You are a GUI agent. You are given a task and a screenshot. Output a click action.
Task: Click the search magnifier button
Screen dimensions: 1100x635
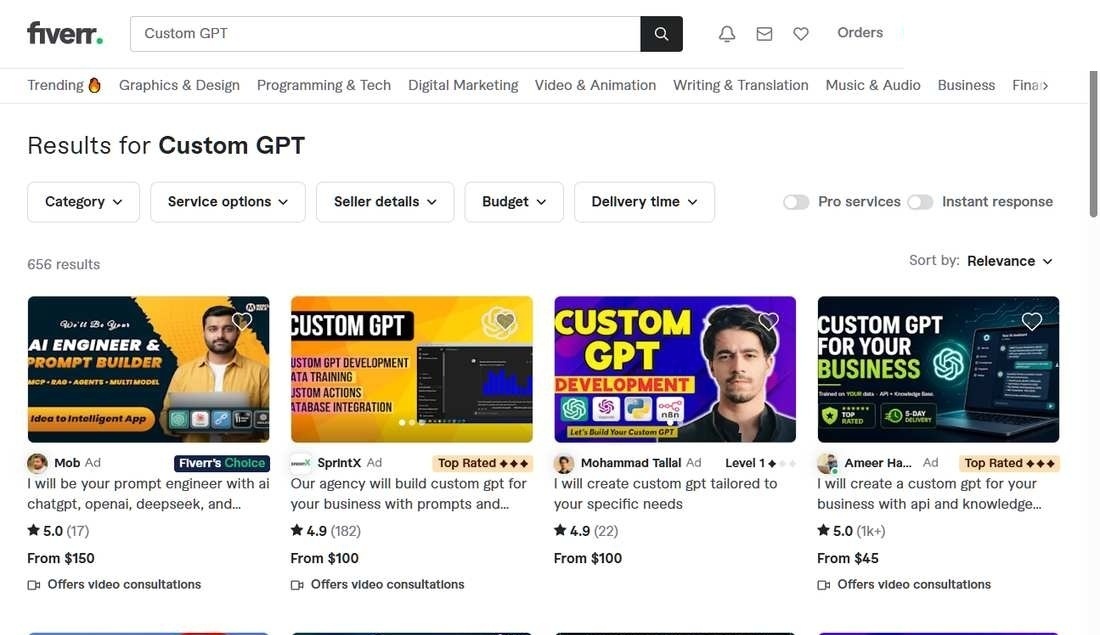[661, 34]
